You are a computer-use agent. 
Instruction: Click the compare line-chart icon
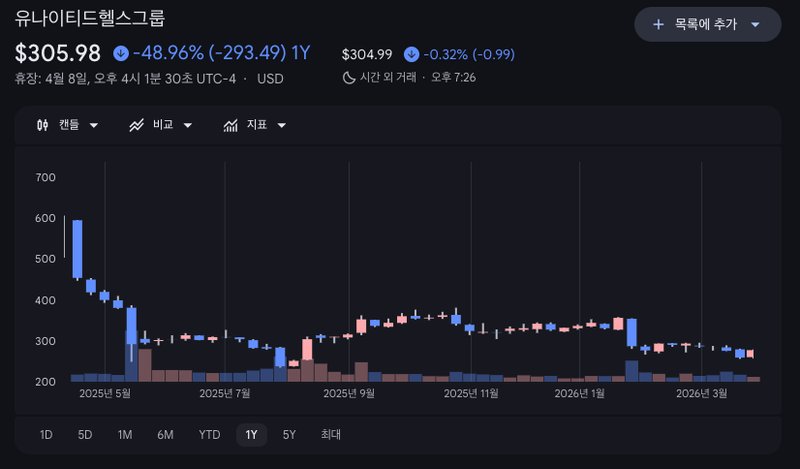pyautogui.click(x=137, y=125)
